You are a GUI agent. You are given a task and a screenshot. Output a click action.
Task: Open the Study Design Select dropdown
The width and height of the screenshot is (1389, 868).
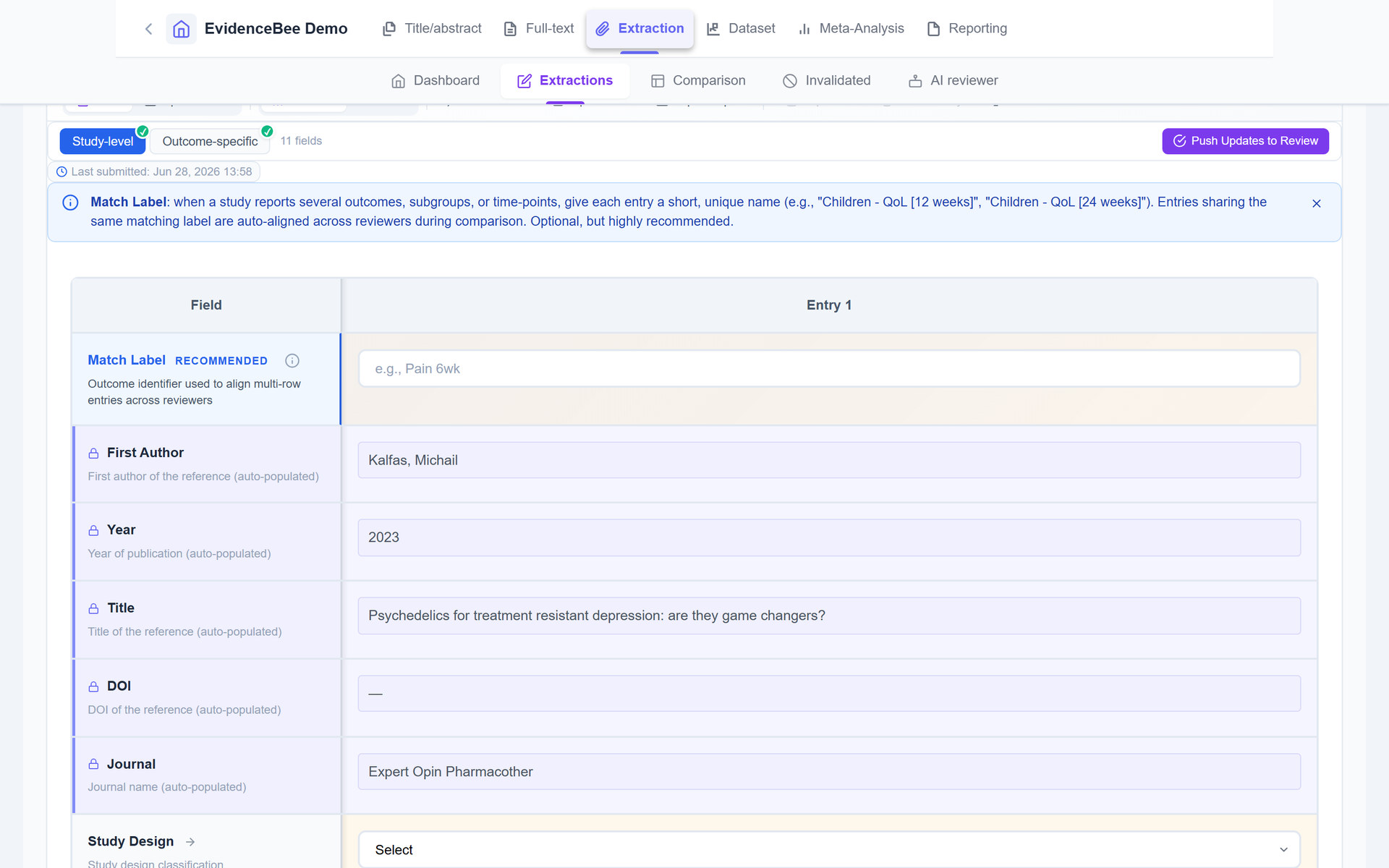pyautogui.click(x=829, y=849)
